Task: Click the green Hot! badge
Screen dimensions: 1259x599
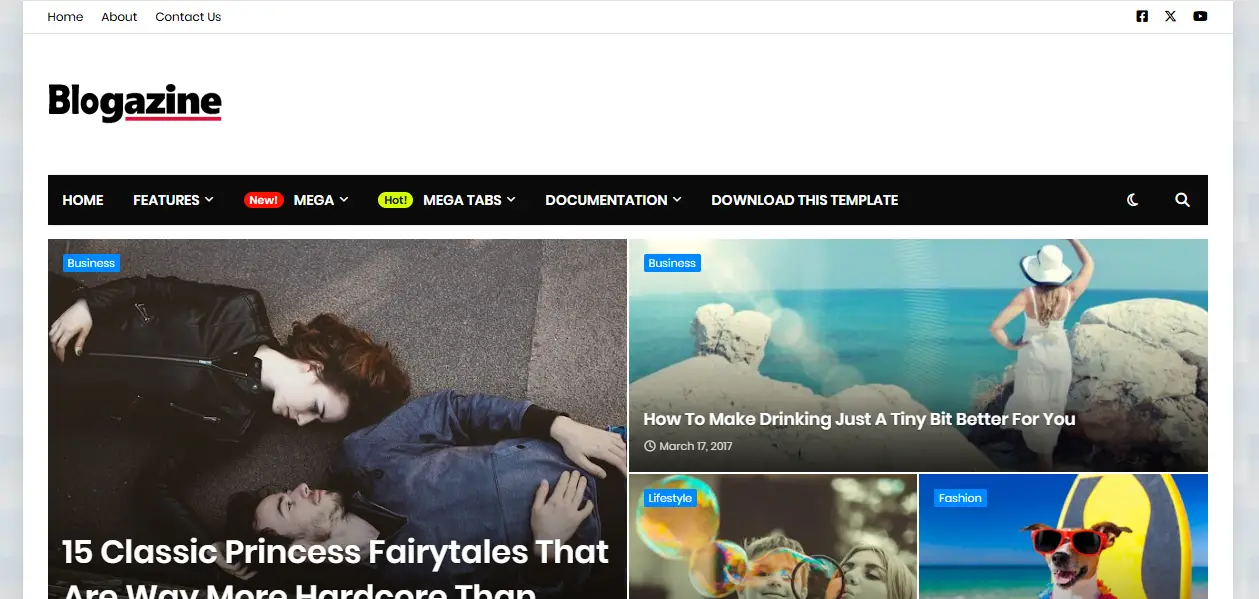Action: pos(396,200)
